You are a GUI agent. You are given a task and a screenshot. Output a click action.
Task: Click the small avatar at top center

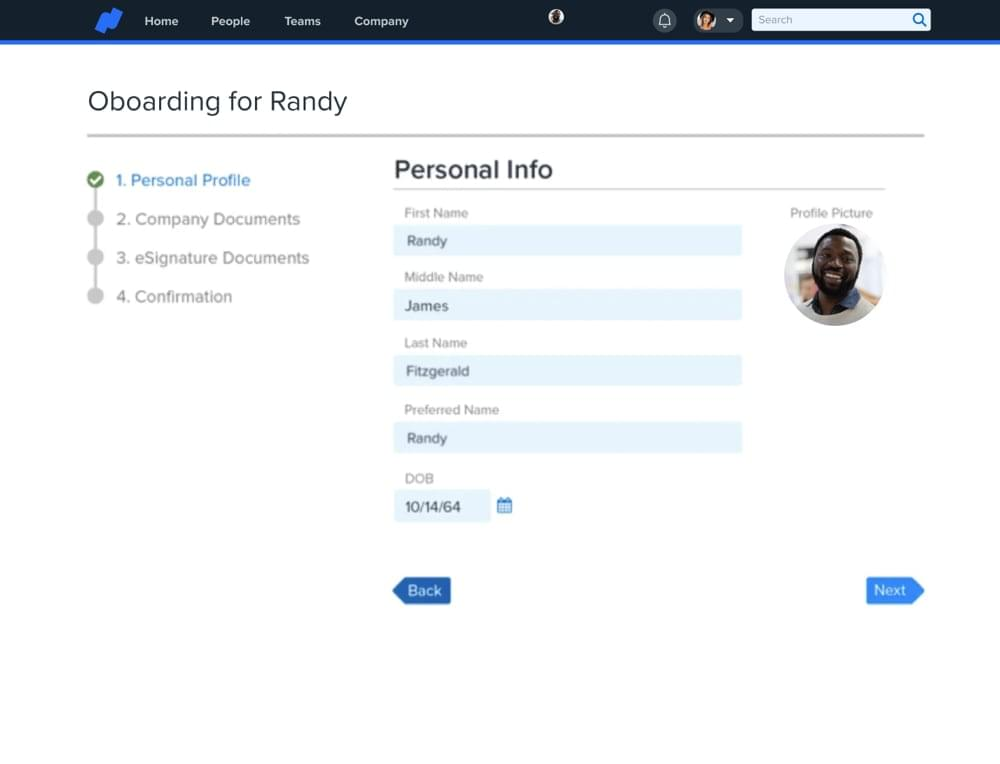pyautogui.click(x=556, y=17)
